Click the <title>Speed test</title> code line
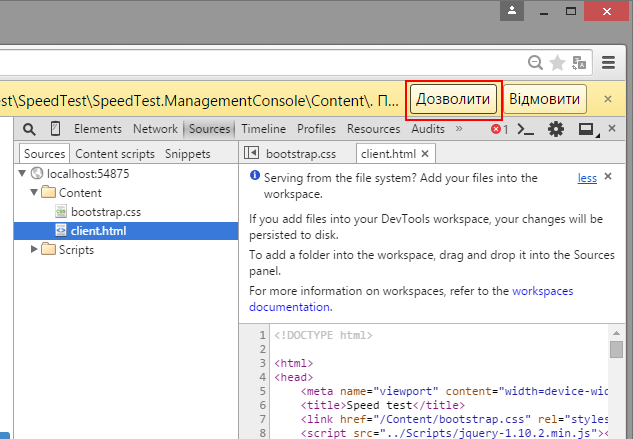633x439 pixels. pyautogui.click(x=383, y=405)
